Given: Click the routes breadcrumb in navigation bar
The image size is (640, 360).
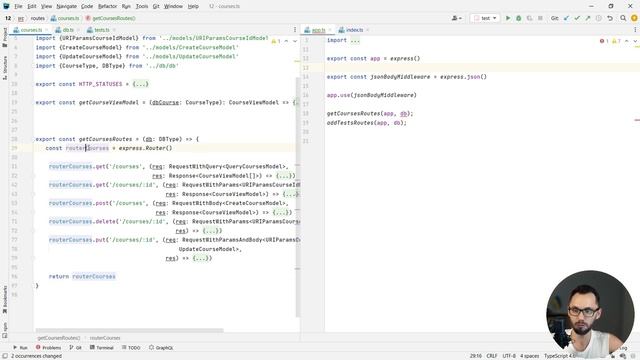Looking at the screenshot, I should (x=38, y=18).
